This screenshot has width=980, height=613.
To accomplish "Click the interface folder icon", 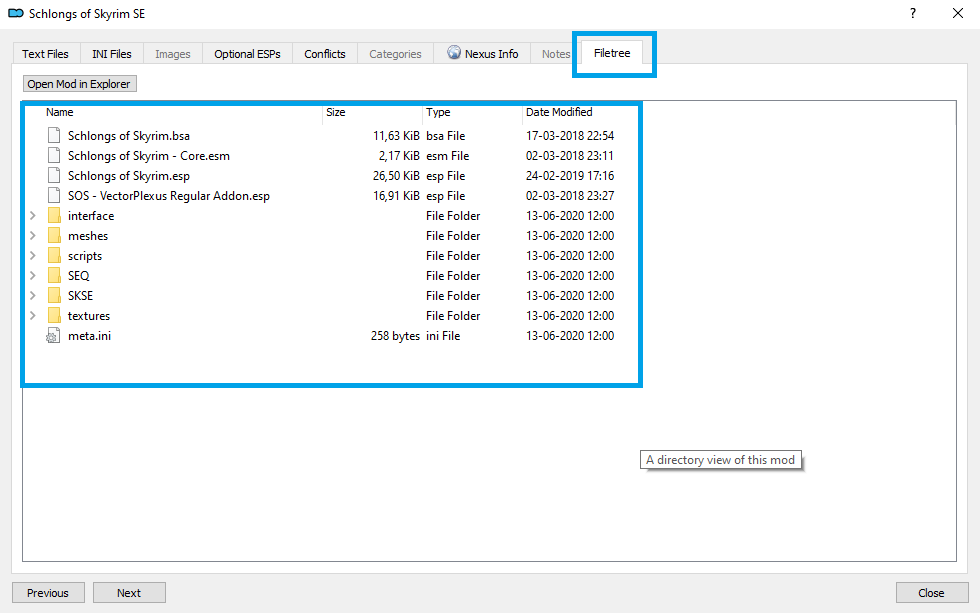I will pos(54,216).
